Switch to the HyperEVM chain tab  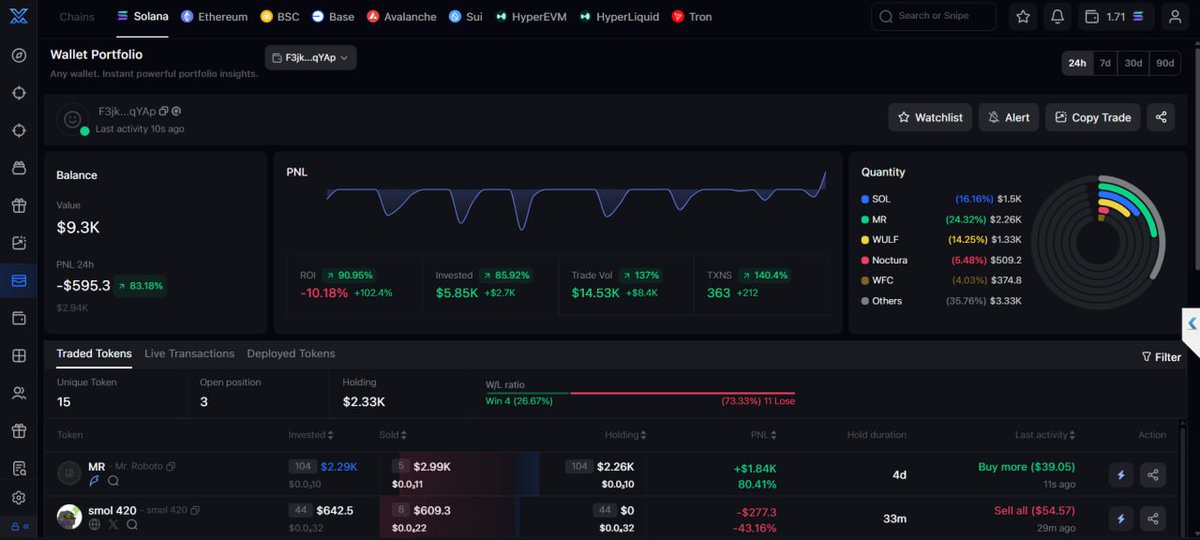tap(532, 17)
